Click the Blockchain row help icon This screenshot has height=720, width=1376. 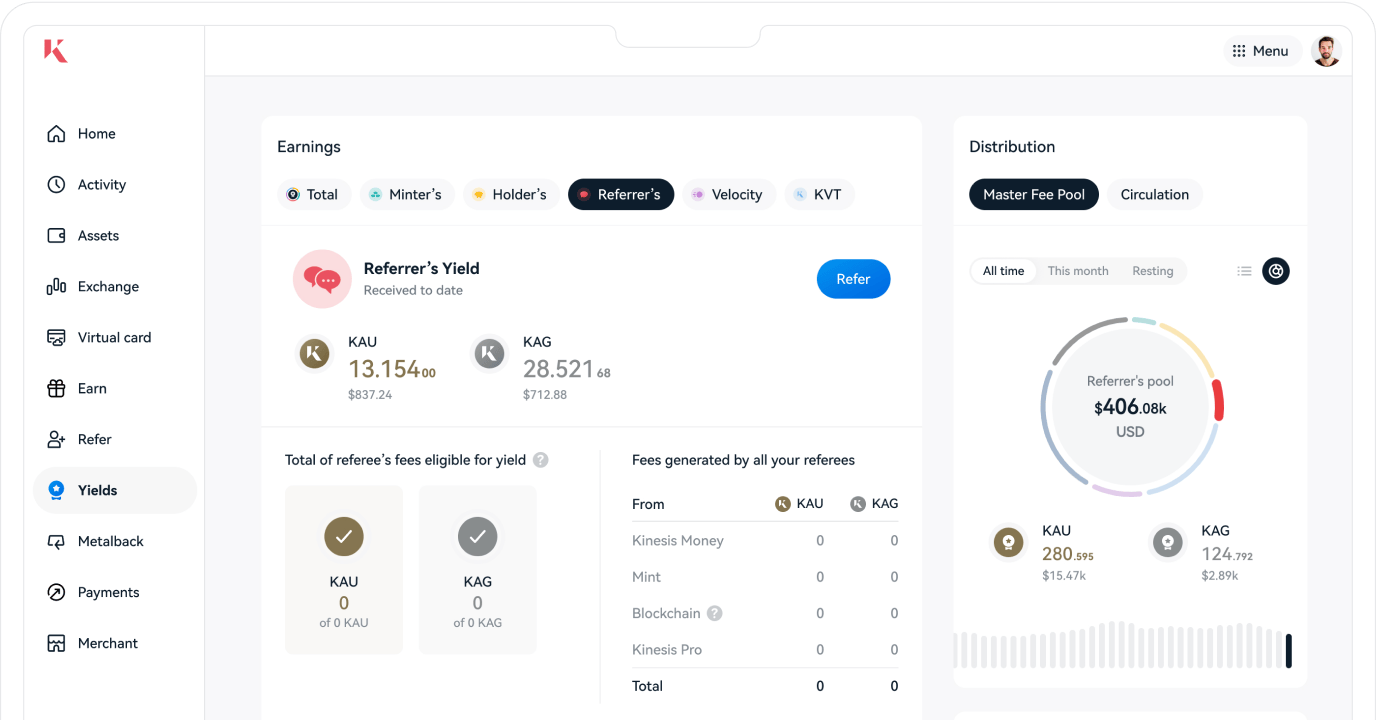point(714,613)
